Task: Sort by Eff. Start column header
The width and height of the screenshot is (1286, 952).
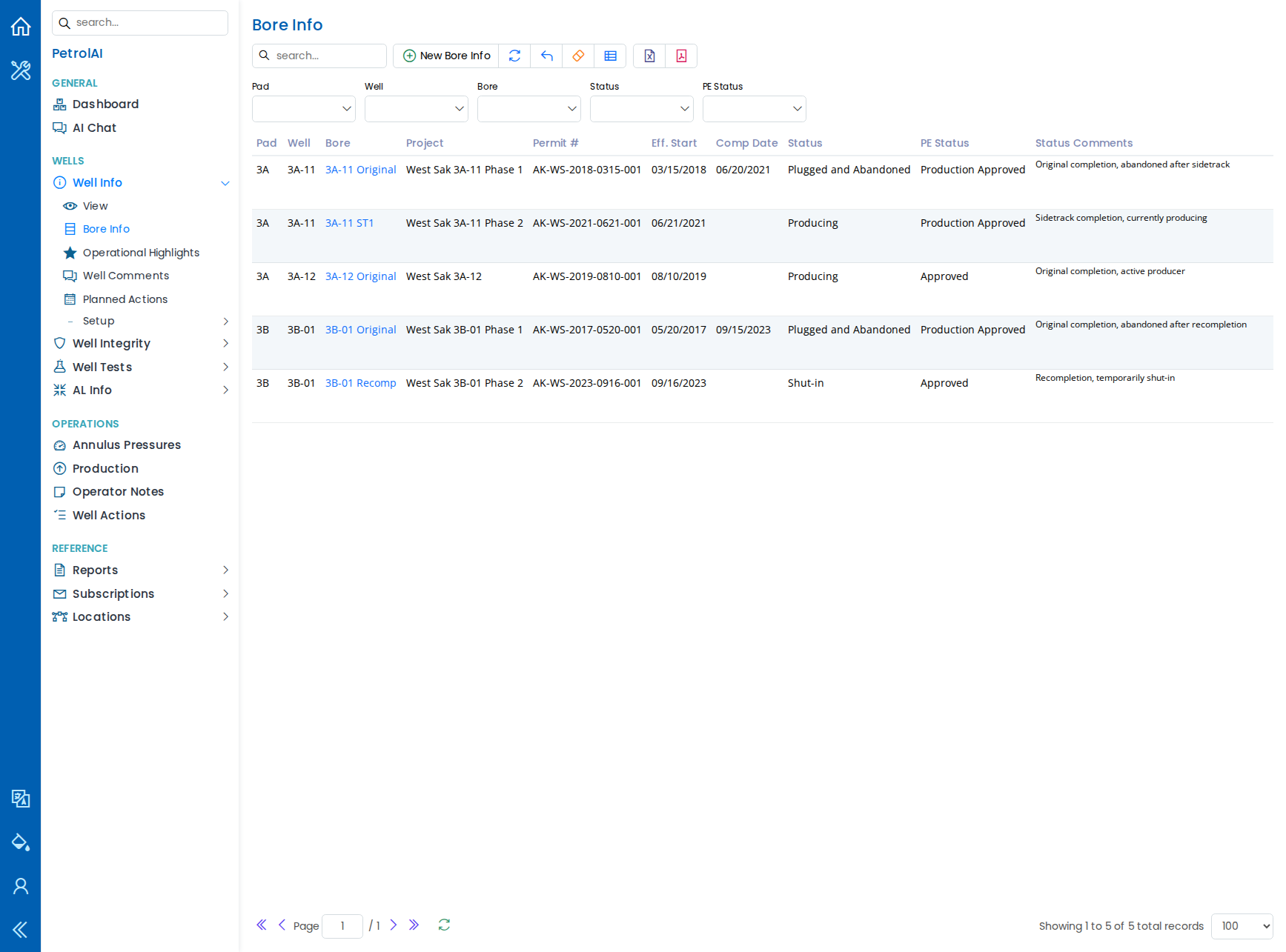Action: [x=675, y=143]
